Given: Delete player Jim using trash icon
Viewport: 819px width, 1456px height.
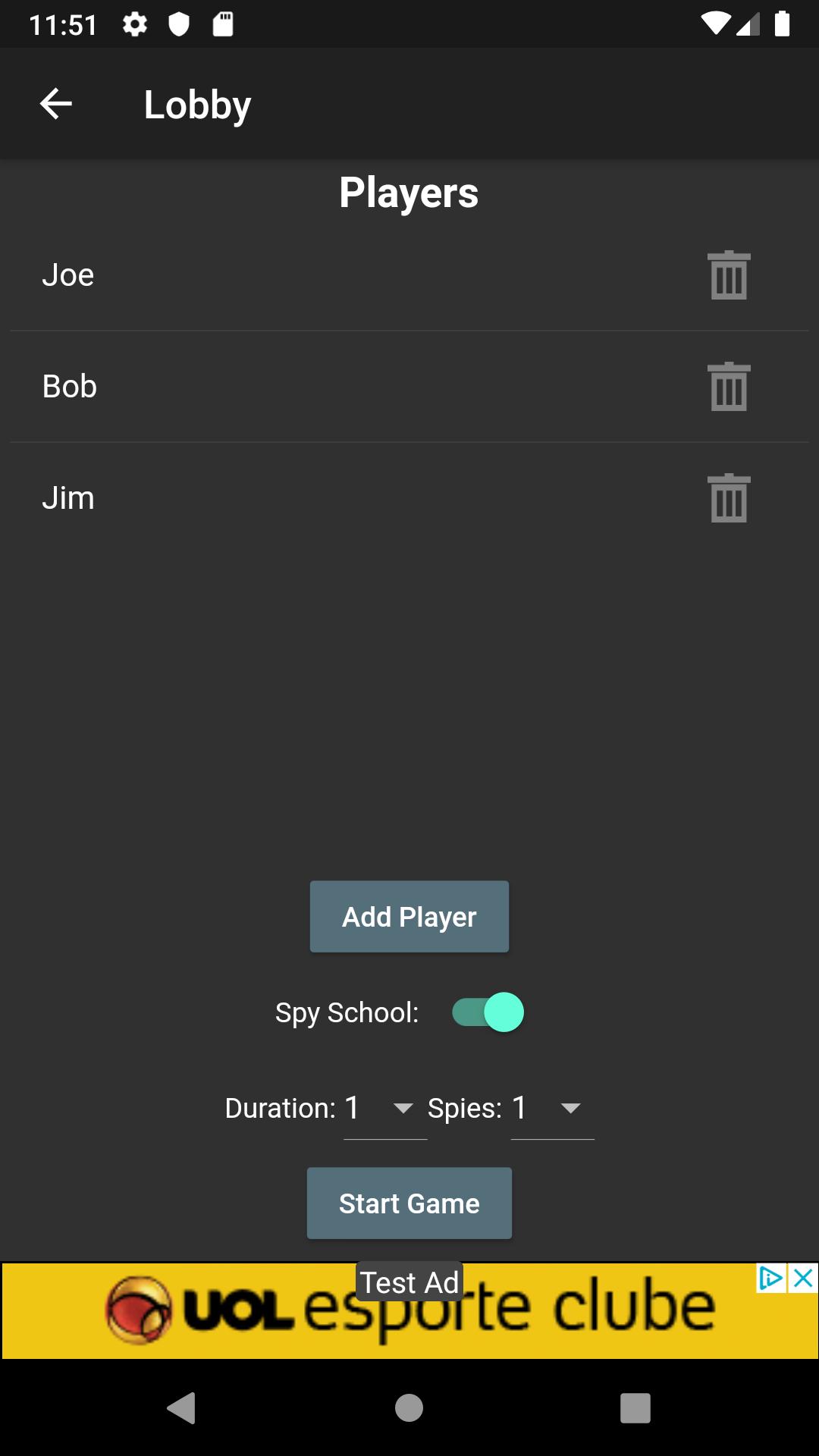Looking at the screenshot, I should click(728, 497).
